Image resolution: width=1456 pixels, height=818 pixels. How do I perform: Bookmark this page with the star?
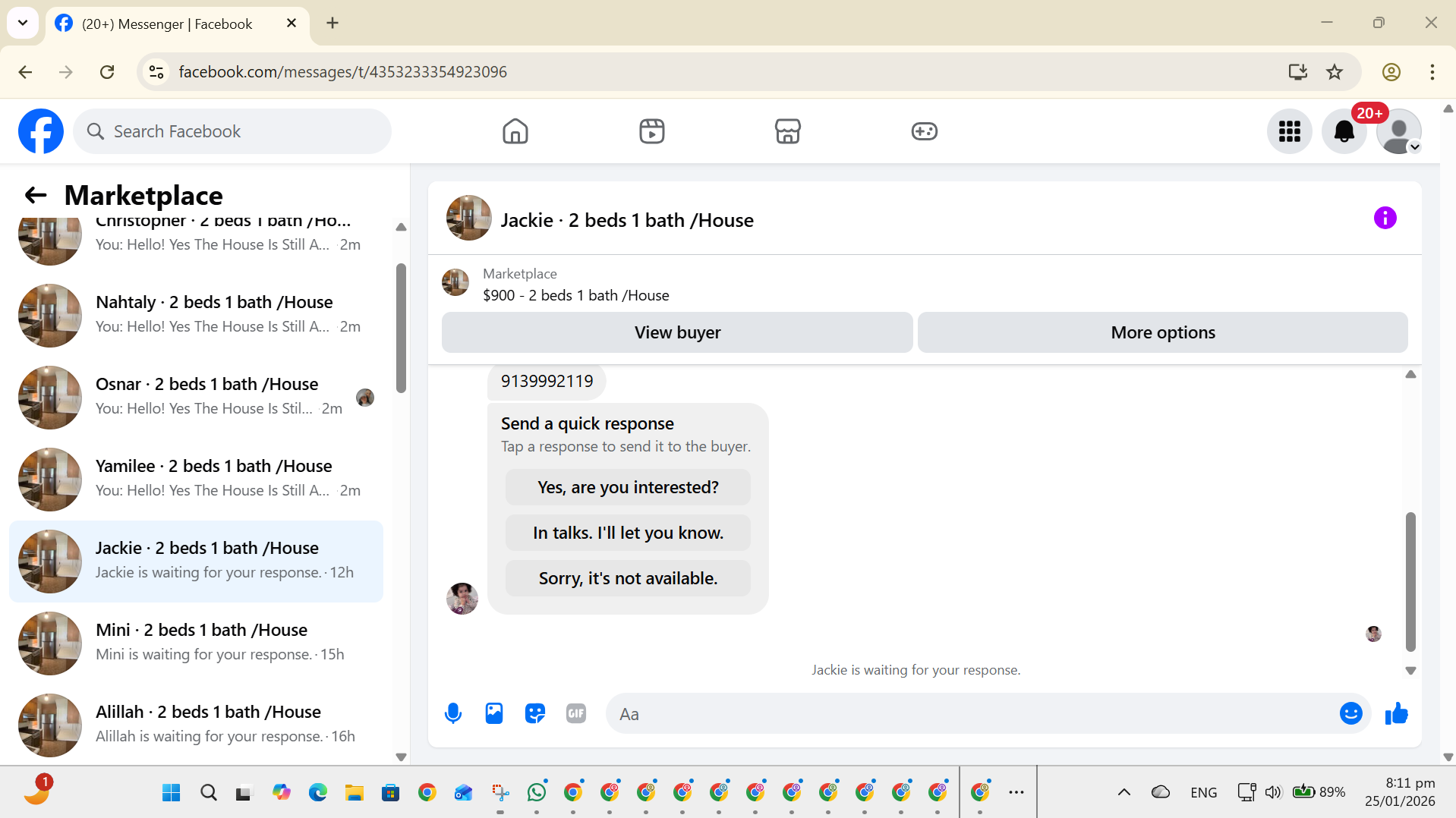[1334, 72]
